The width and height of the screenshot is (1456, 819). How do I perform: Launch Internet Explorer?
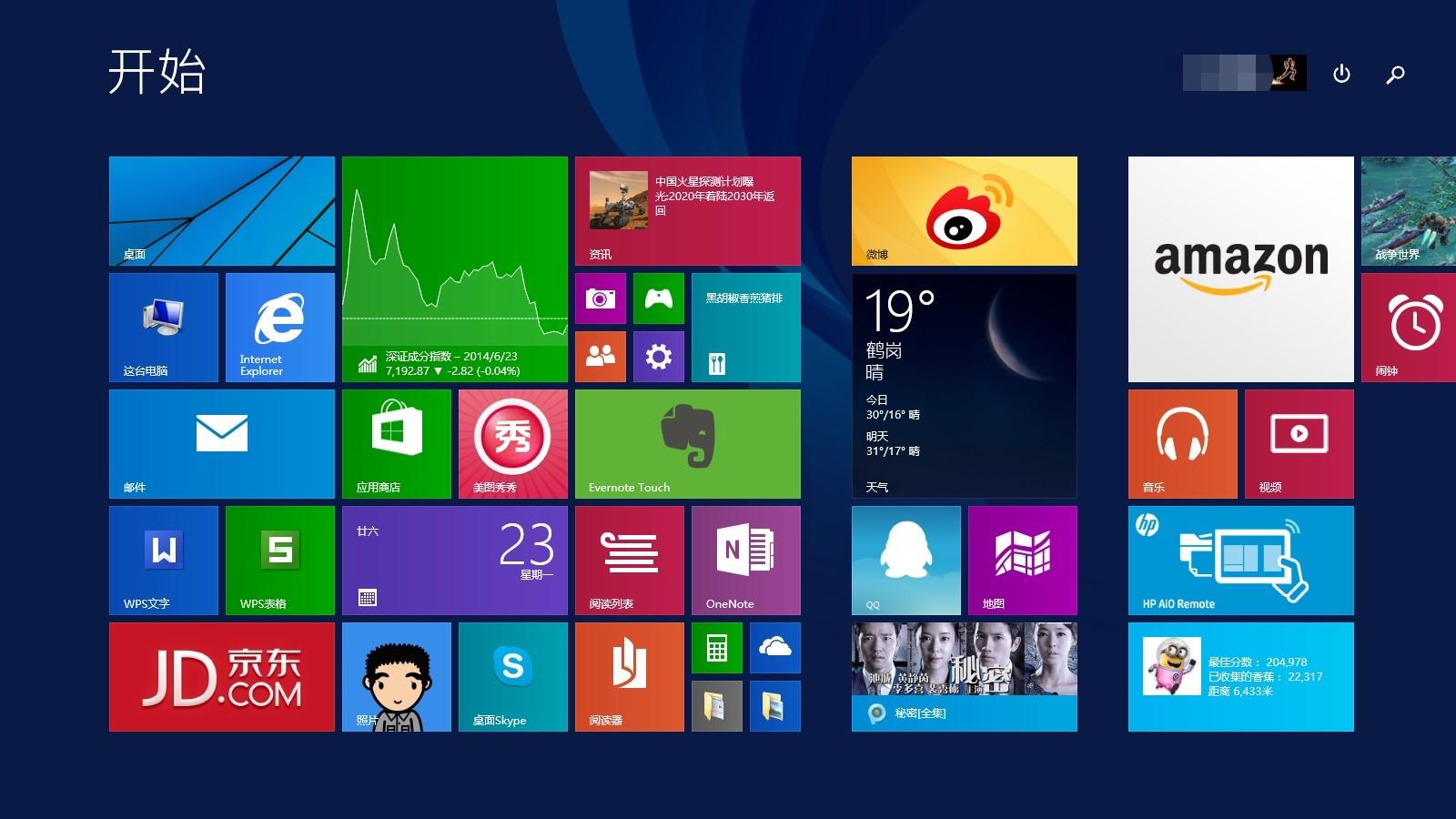(x=279, y=328)
